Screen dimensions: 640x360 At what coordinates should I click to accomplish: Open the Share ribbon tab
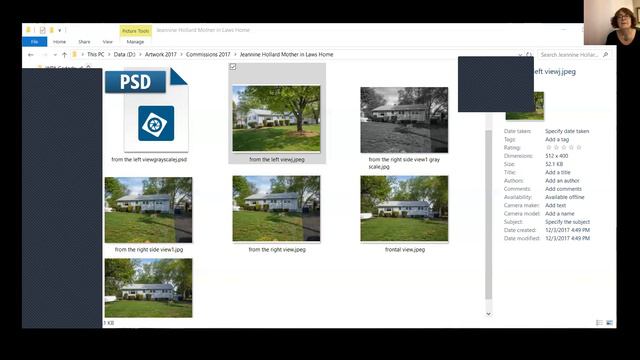pyautogui.click(x=84, y=42)
